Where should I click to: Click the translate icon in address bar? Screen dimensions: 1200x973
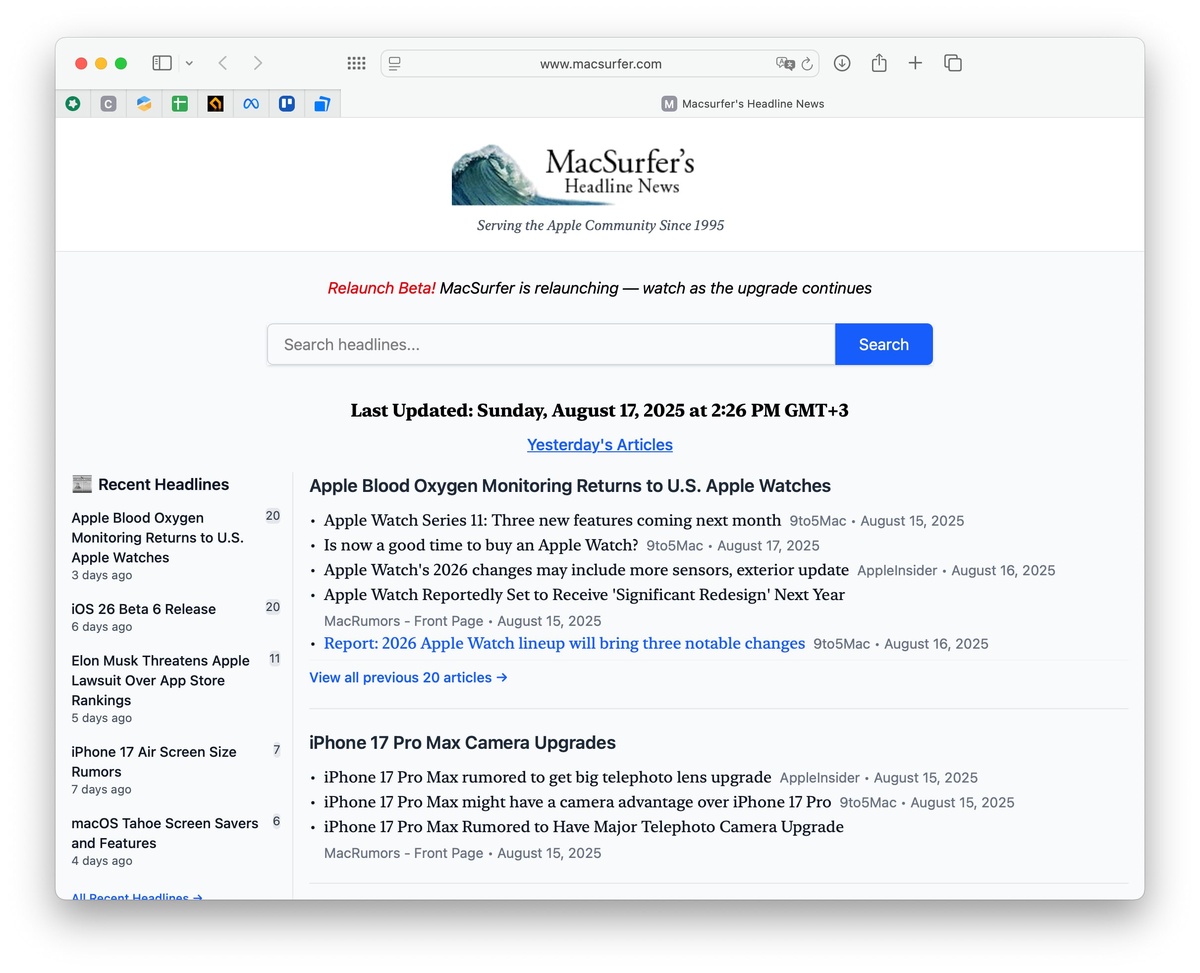coord(785,64)
